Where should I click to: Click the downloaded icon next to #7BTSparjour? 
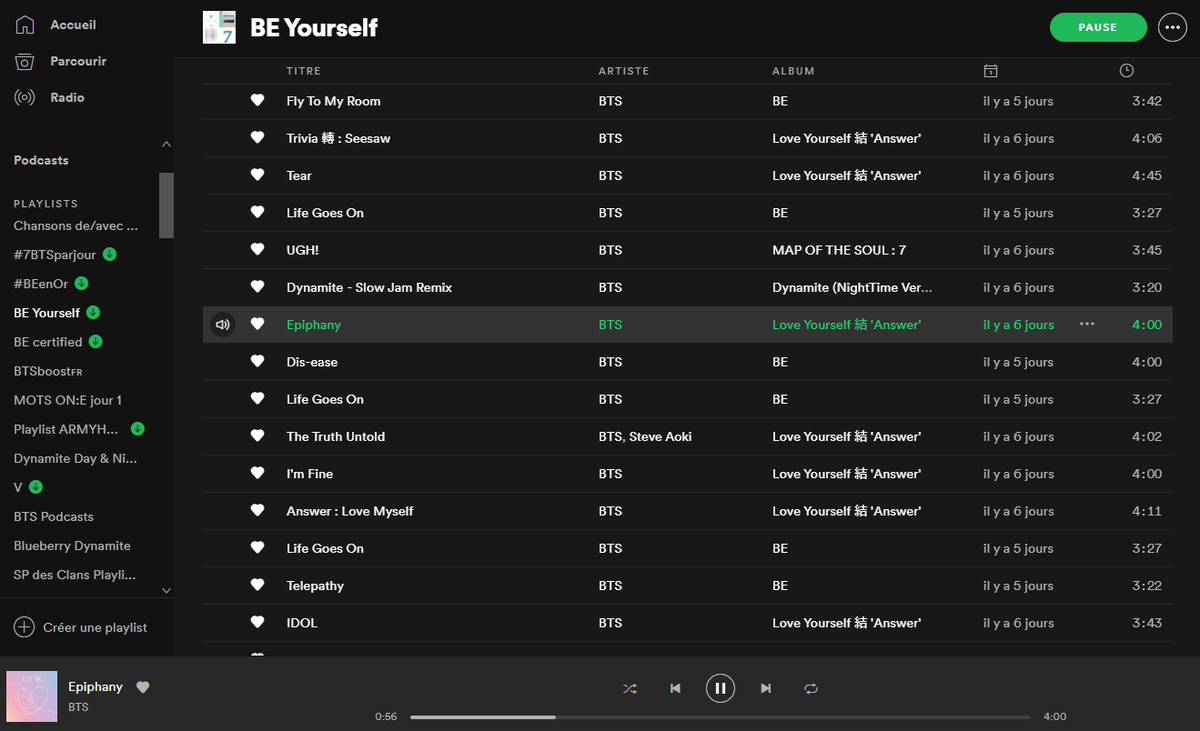[110, 254]
